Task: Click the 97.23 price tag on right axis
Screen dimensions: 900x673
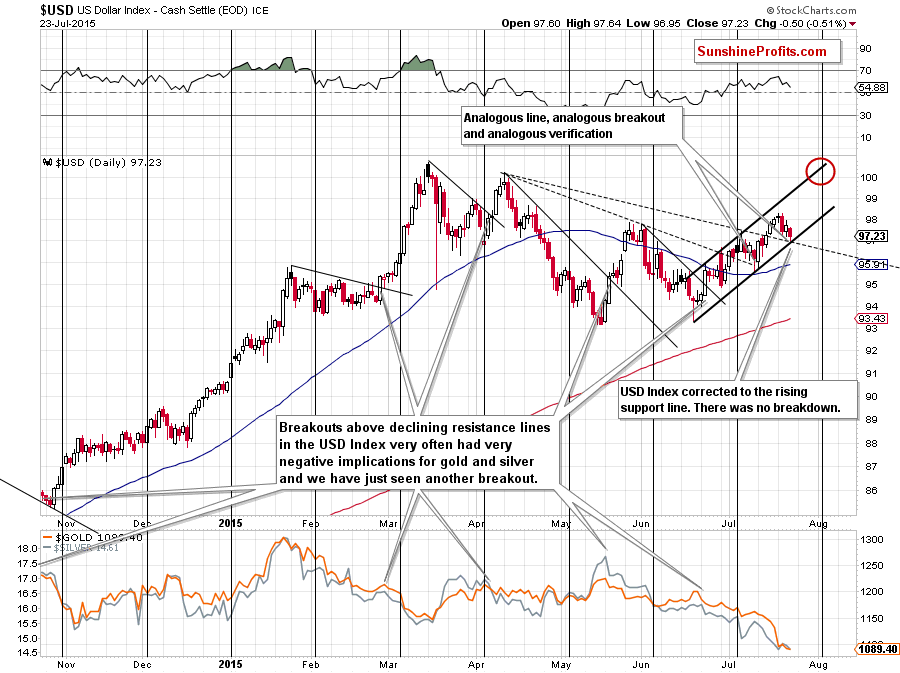Action: click(x=872, y=236)
